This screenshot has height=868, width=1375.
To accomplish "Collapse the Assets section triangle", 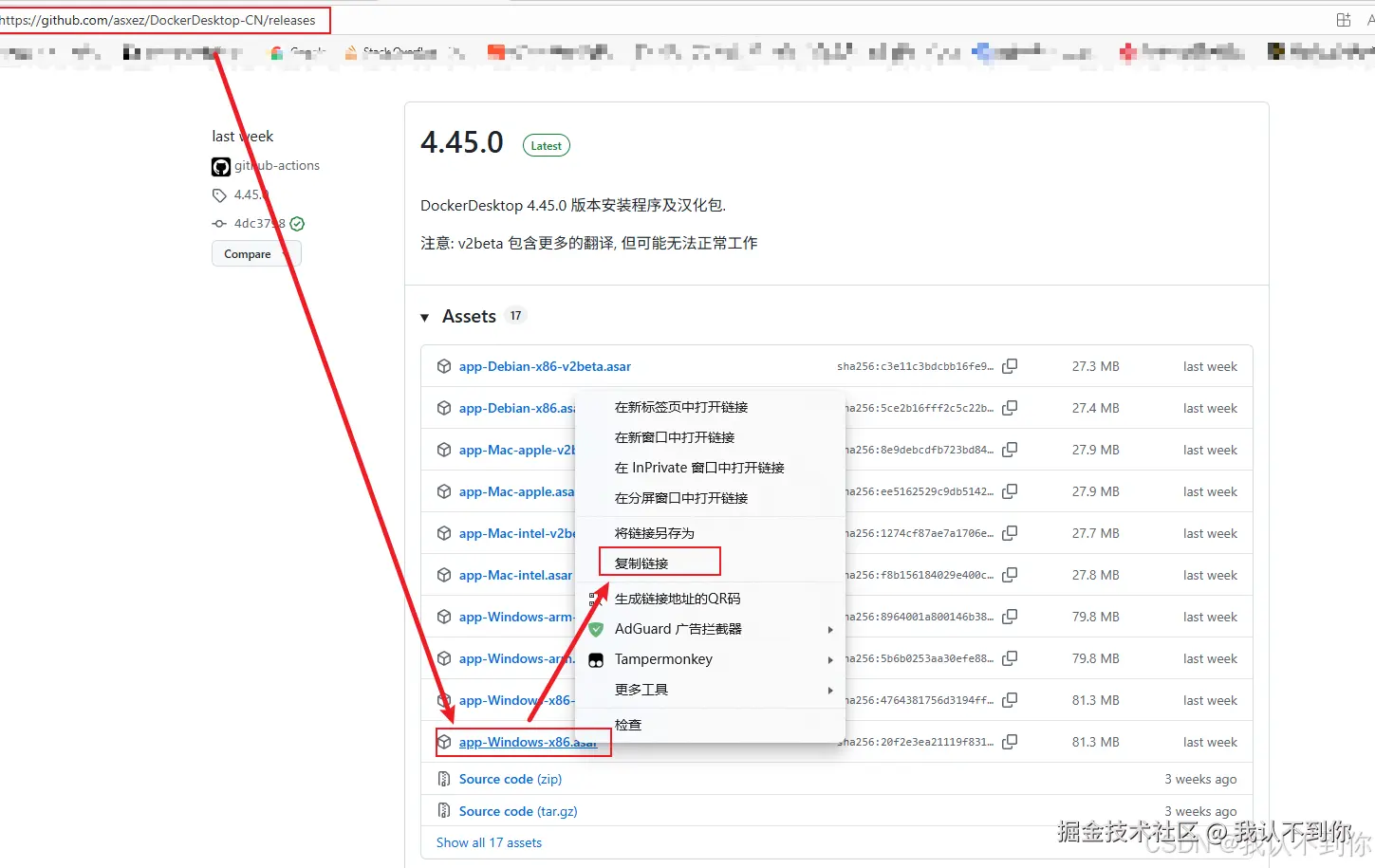I will pyautogui.click(x=425, y=318).
